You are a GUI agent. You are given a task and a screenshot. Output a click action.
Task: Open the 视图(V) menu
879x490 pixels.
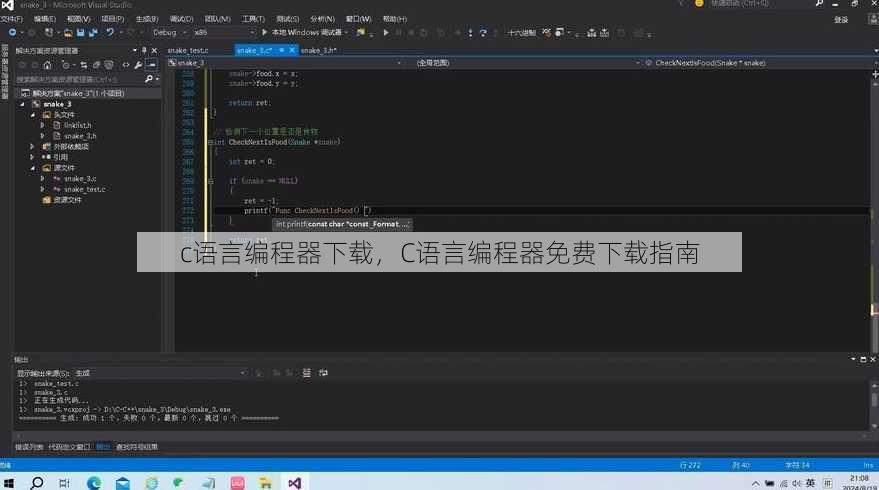[78, 19]
